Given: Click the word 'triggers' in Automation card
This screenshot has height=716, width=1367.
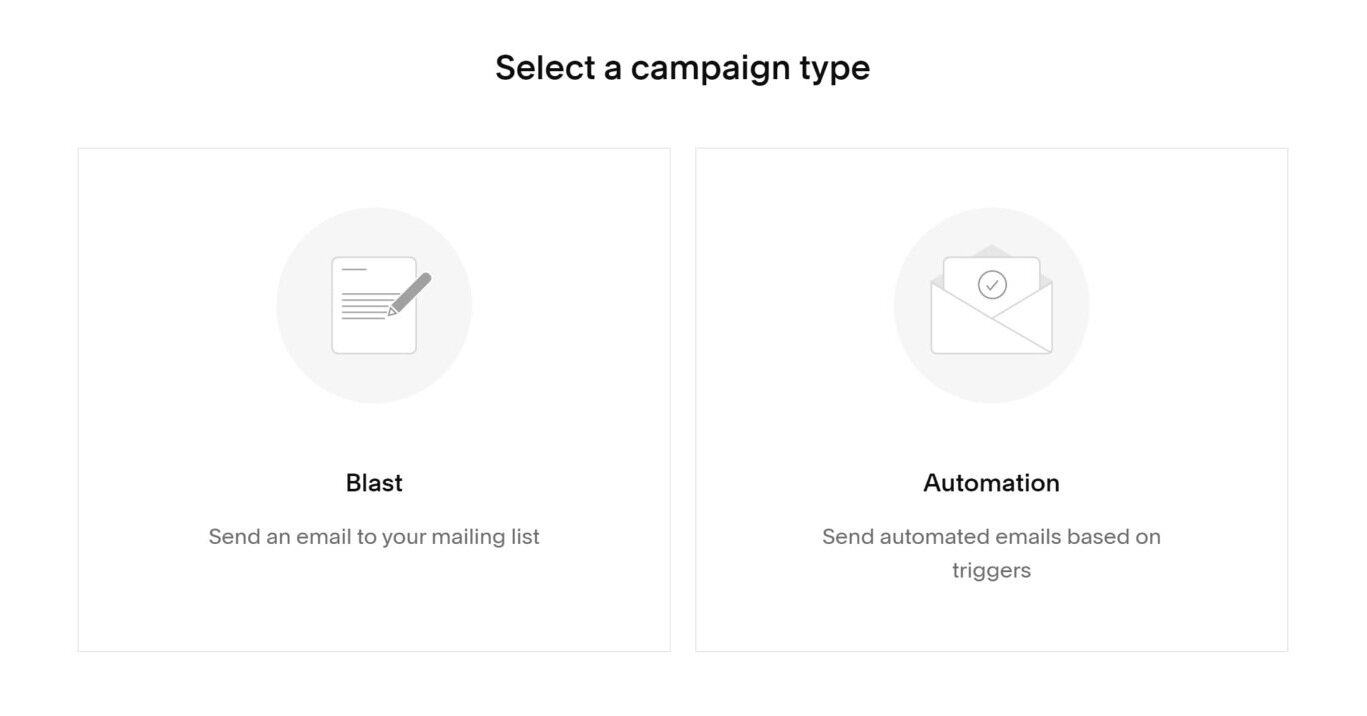Looking at the screenshot, I should [991, 571].
